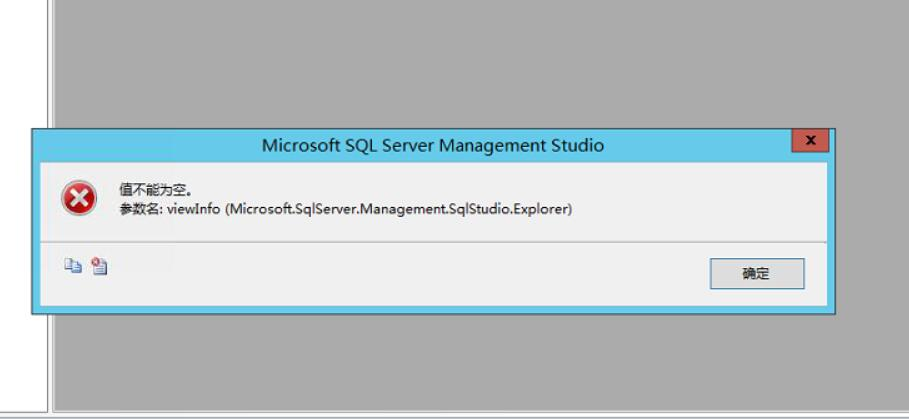The image size is (909, 419).
Task: Show technical details icon in dialog
Action: [100, 266]
